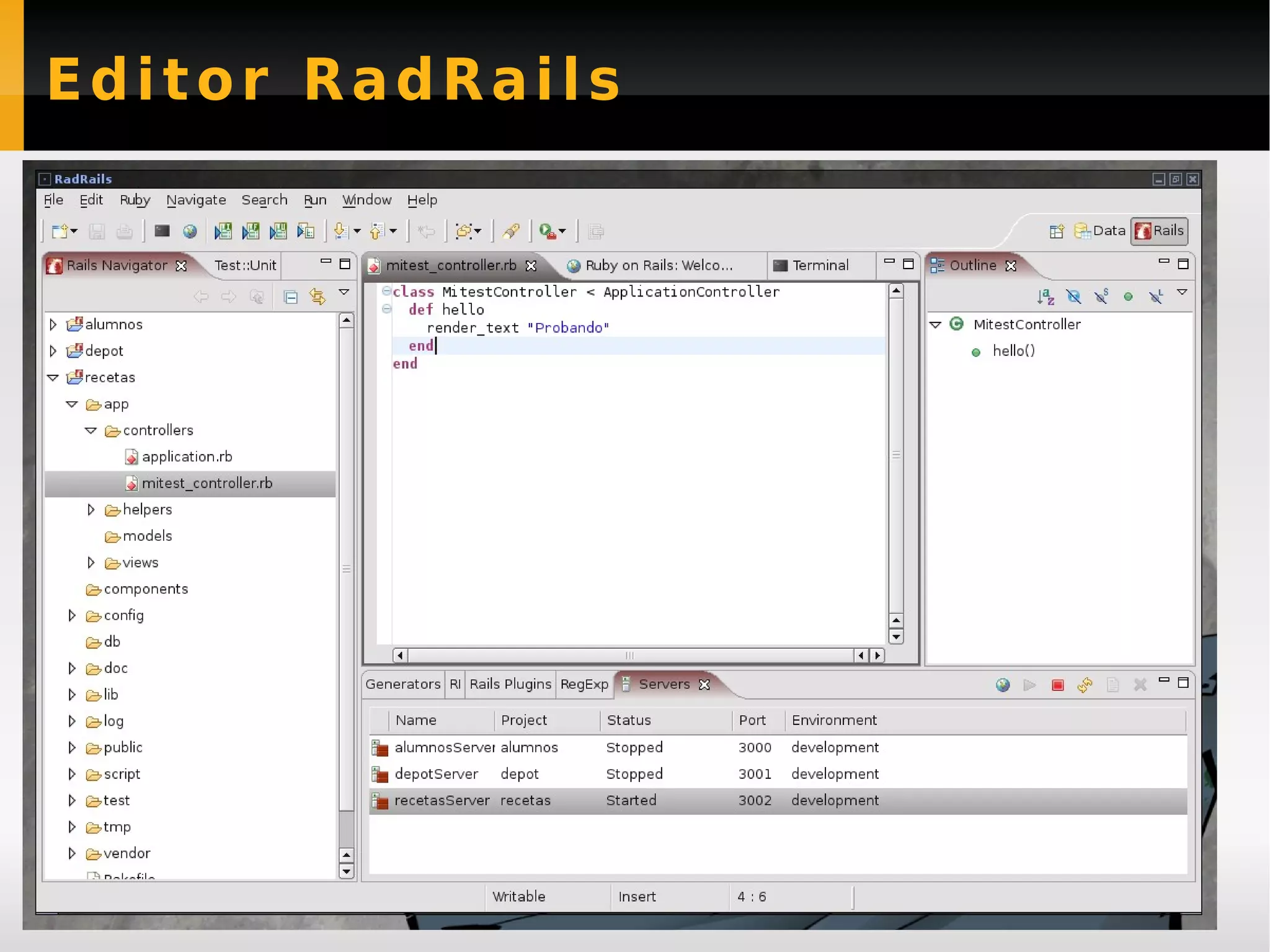Open browser icon in the Servers panel
The height and width of the screenshot is (952, 1270).
tap(1003, 685)
